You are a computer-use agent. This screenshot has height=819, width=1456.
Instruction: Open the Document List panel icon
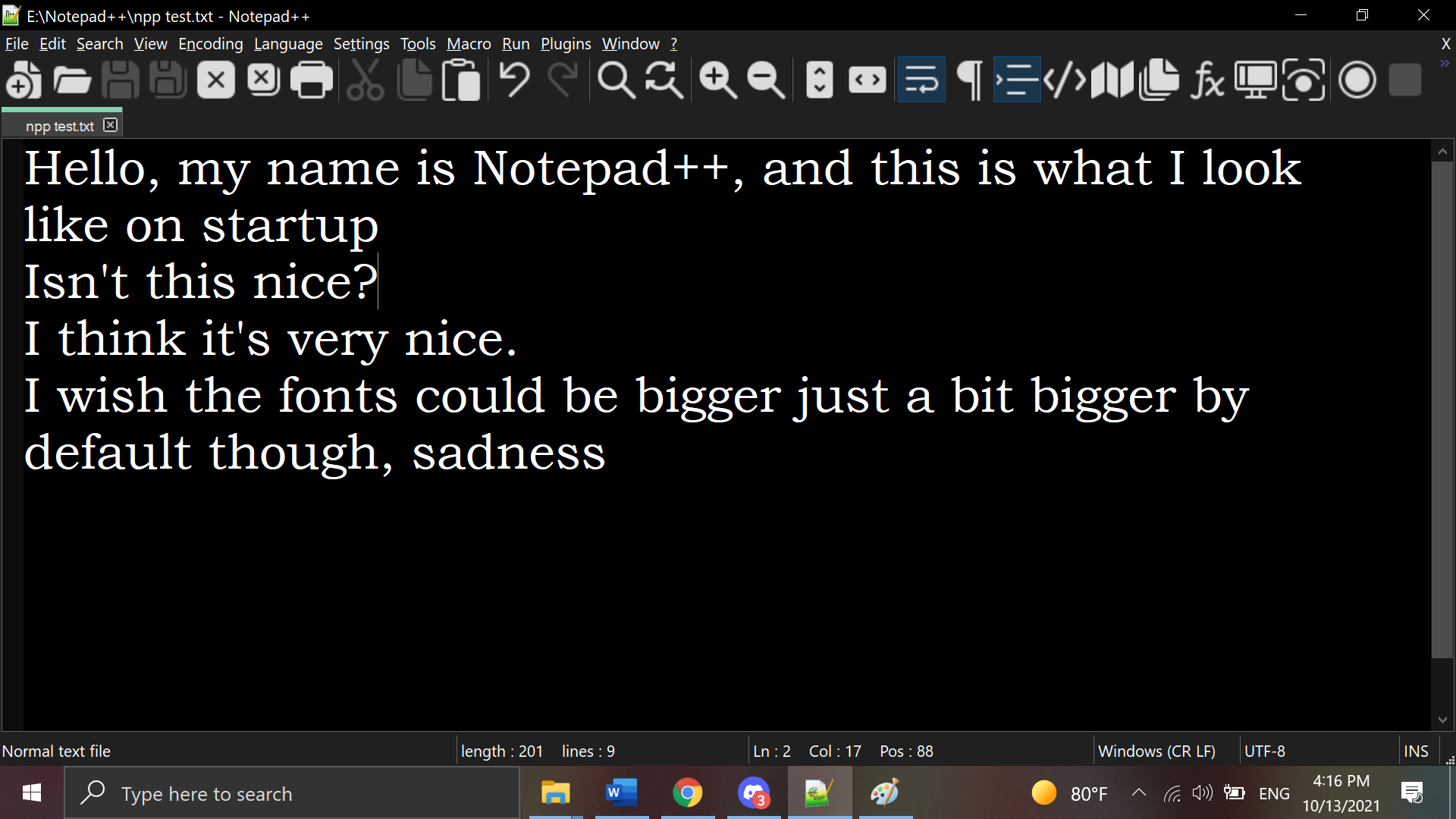point(1160,80)
